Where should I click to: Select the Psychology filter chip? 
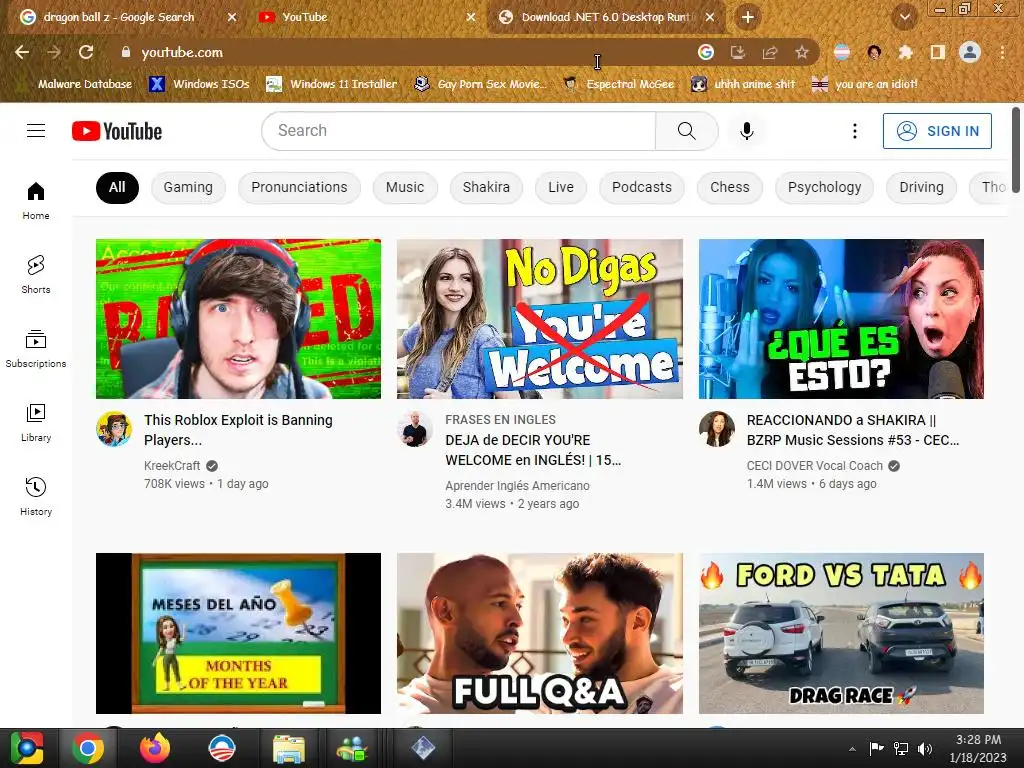(824, 187)
